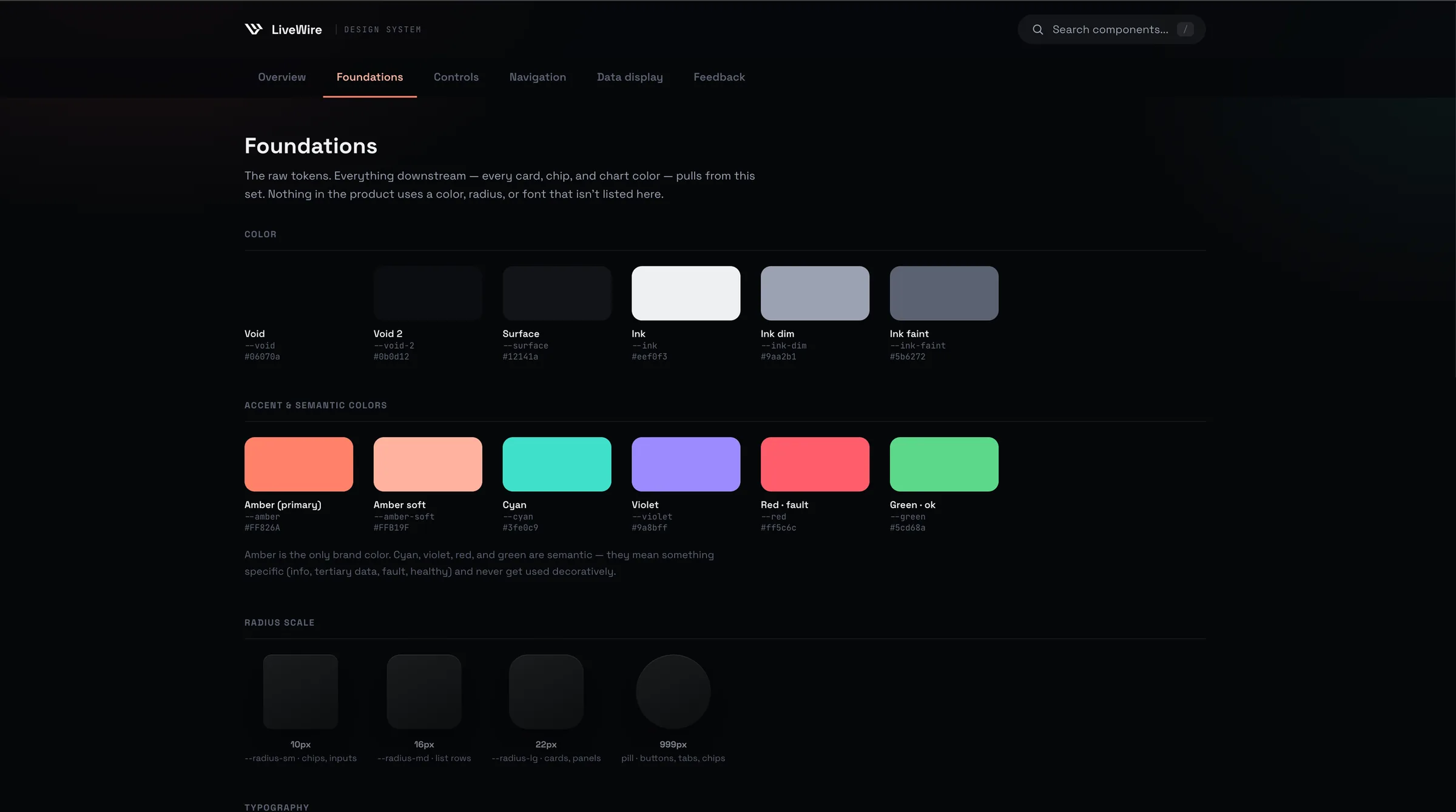Click the #9a8bff hex value
Screen dimensions: 1456x812
(x=650, y=528)
